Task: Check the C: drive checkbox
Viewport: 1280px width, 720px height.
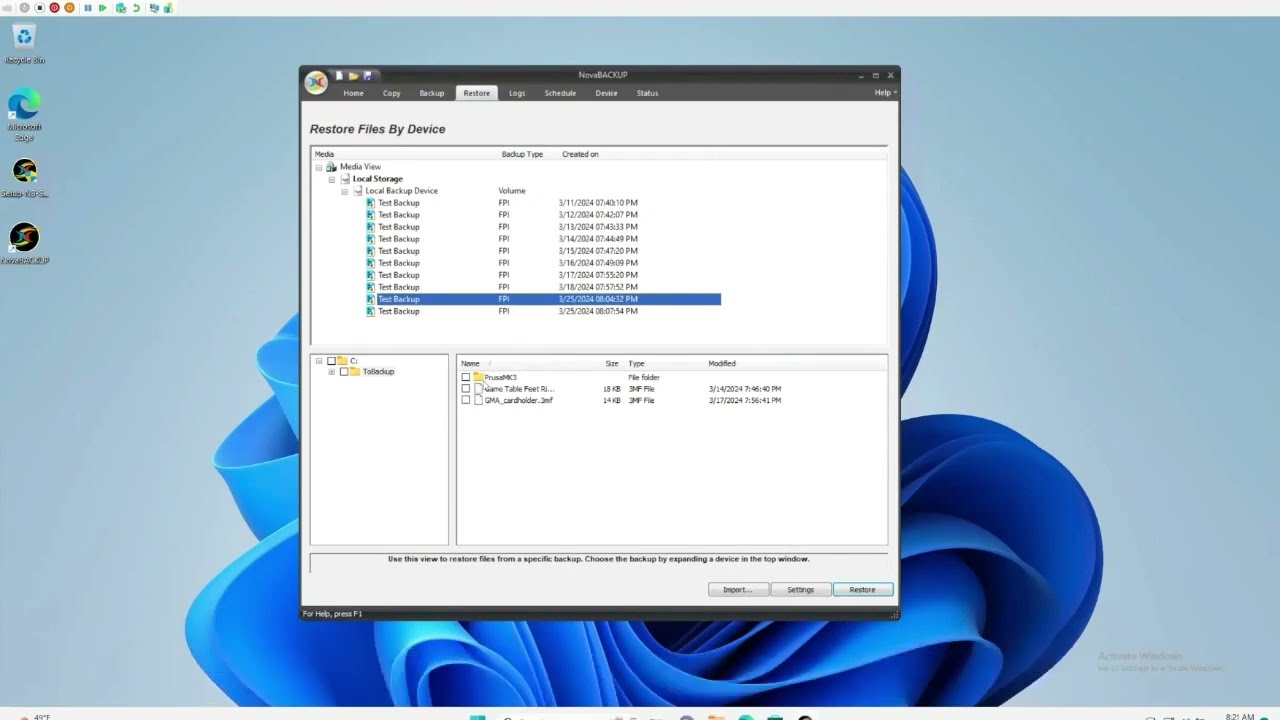Action: click(x=332, y=360)
